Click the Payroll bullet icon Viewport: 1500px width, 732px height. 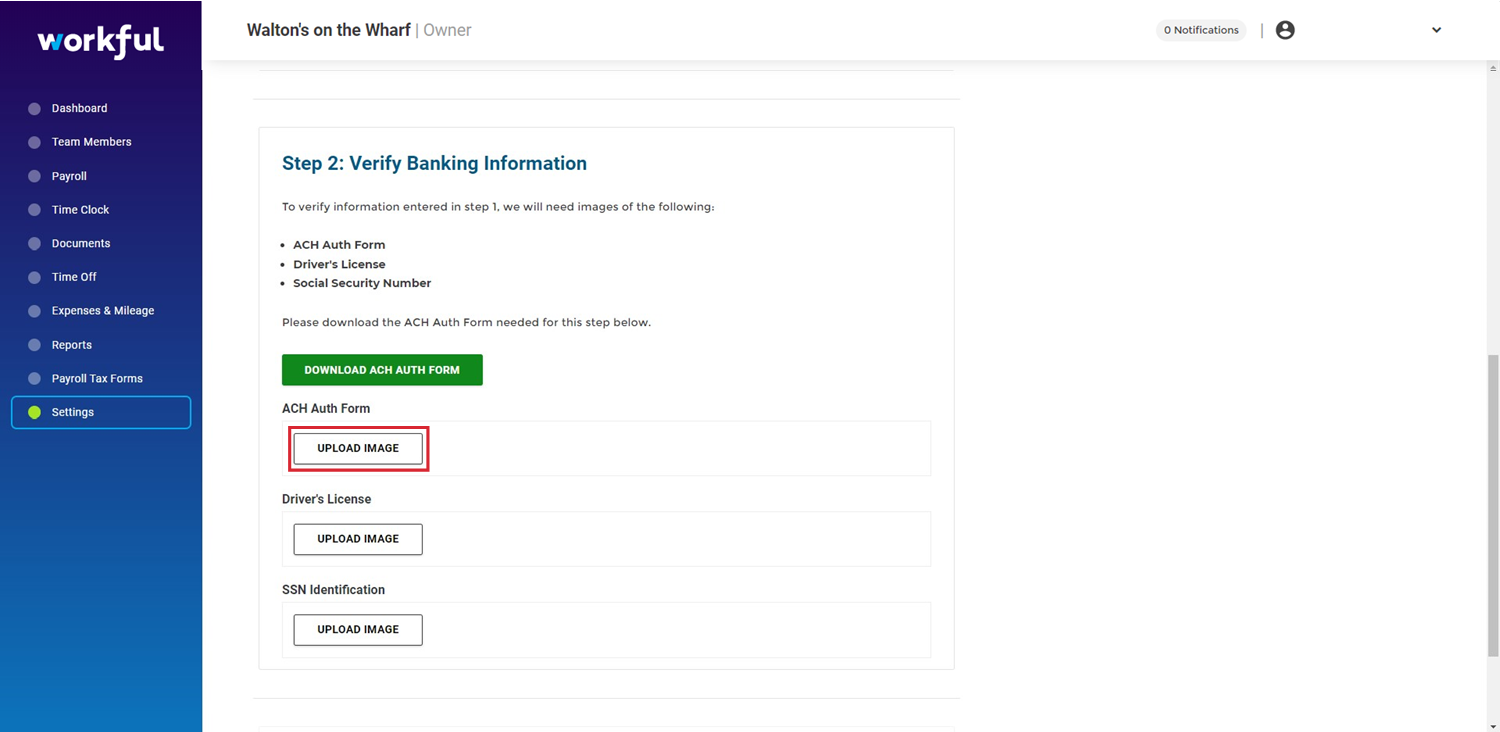pos(34,176)
